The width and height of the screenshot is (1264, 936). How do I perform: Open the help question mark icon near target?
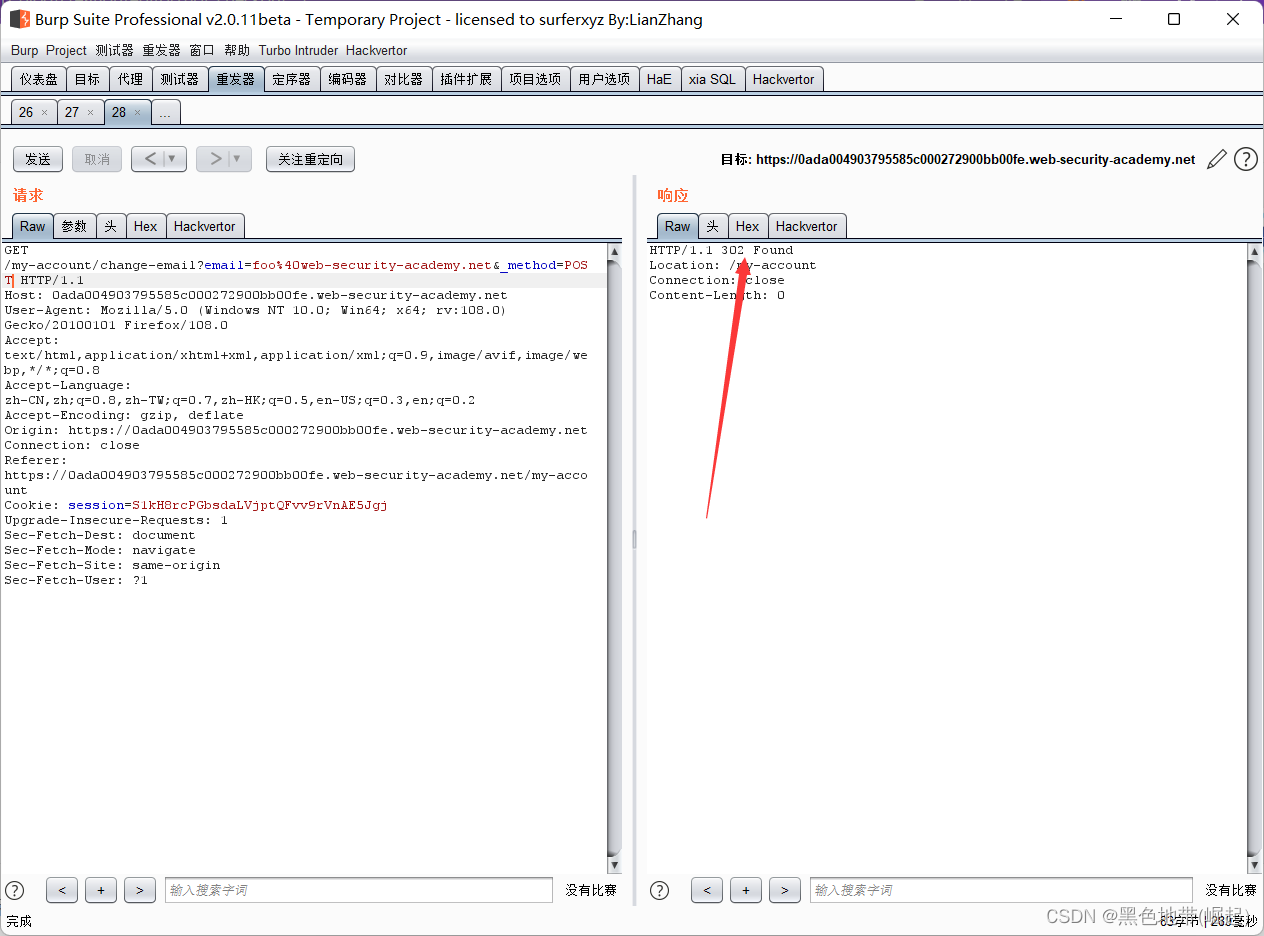click(x=1245, y=158)
